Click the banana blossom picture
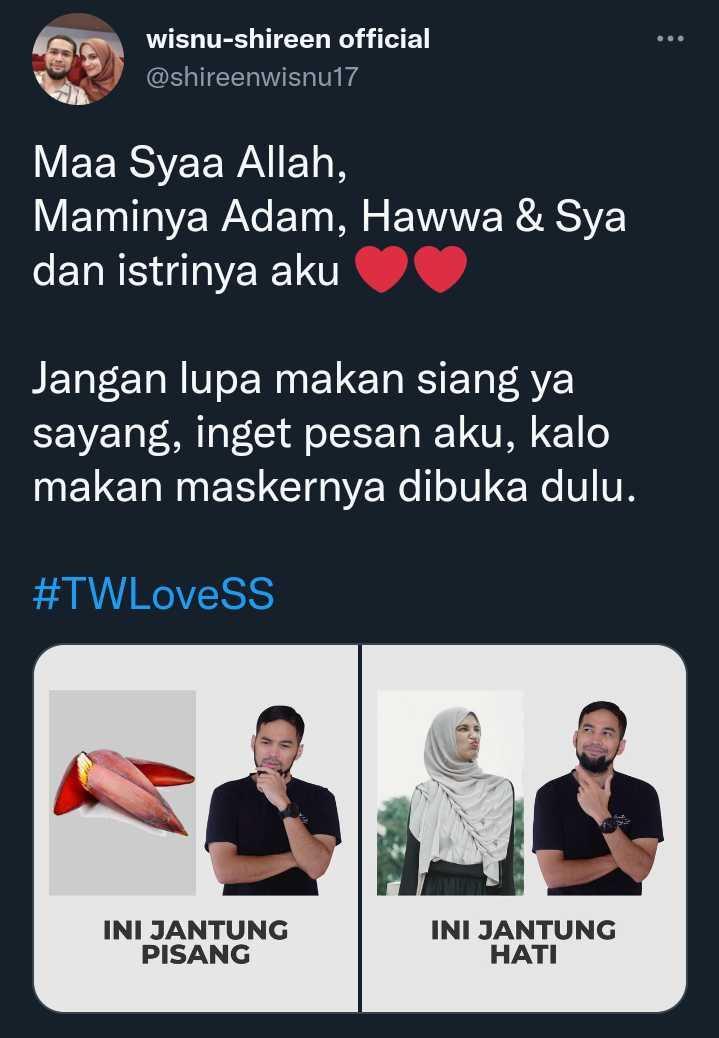Viewport: 719px width, 1038px height. (123, 792)
